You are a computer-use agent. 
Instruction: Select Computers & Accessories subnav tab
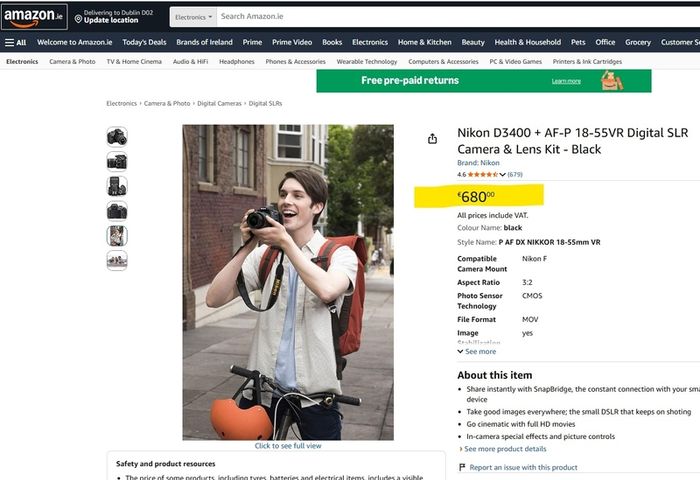[x=443, y=62]
